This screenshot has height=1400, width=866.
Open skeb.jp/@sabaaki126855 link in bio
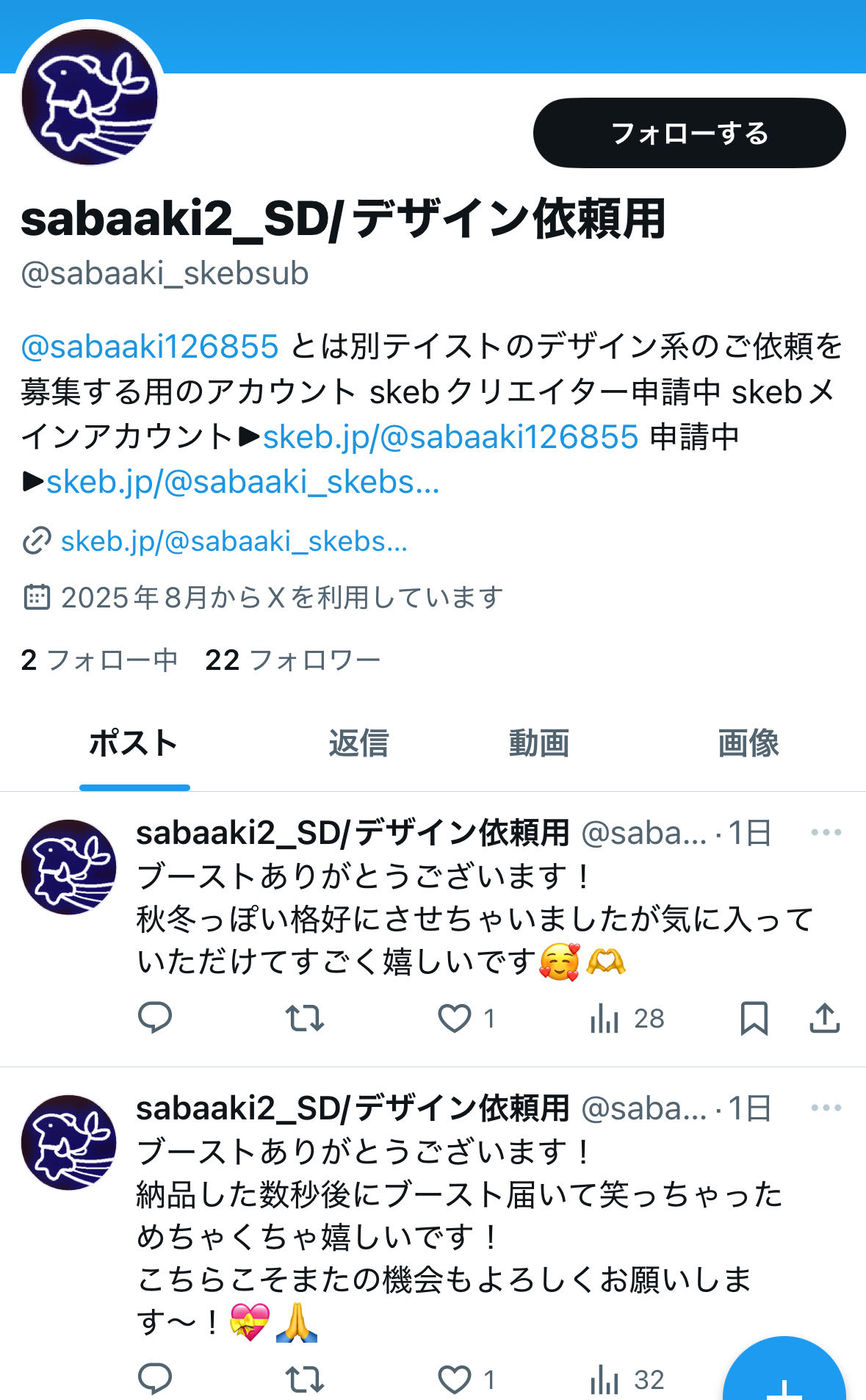point(450,437)
